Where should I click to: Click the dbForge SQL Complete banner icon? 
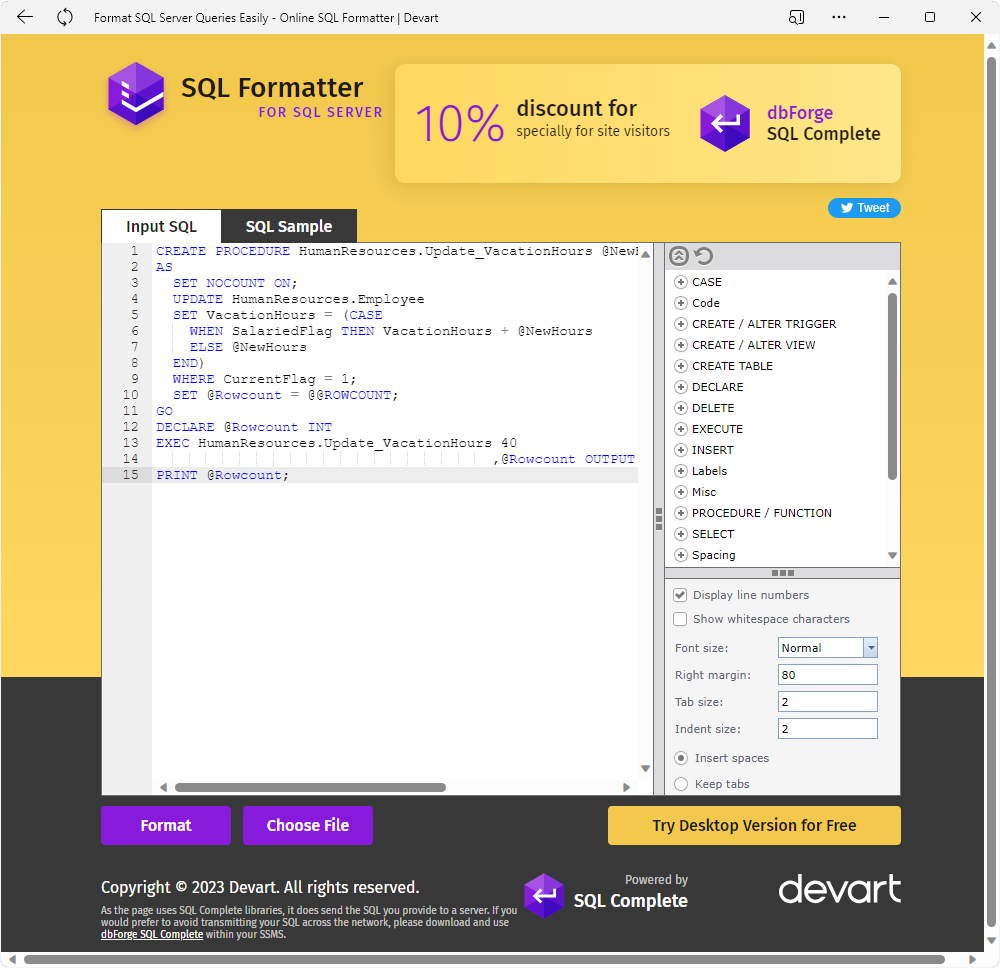click(x=724, y=123)
